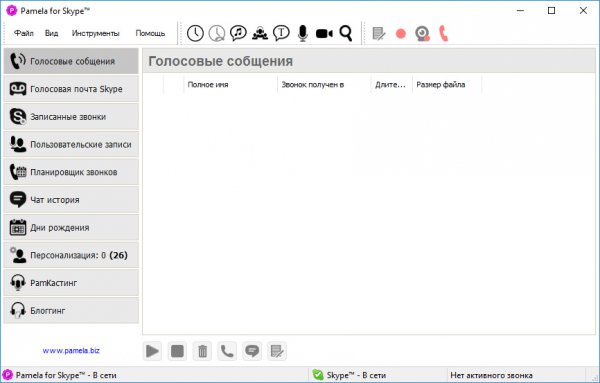600x383 pixels.
Task: Click the purple Pamela status bar icon
Action: [x=8, y=375]
